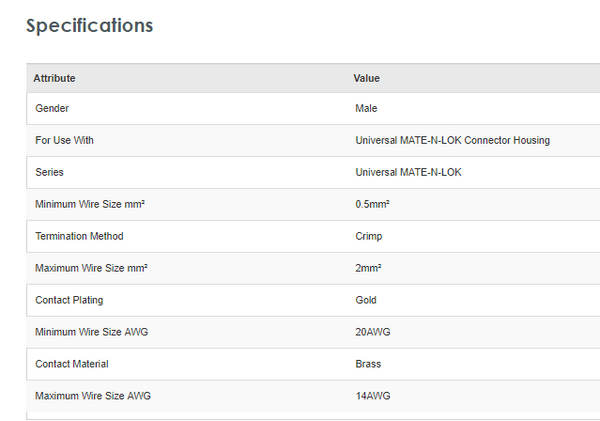This screenshot has height=421, width=600.
Task: Select the For Use With label
Action: click(x=64, y=140)
